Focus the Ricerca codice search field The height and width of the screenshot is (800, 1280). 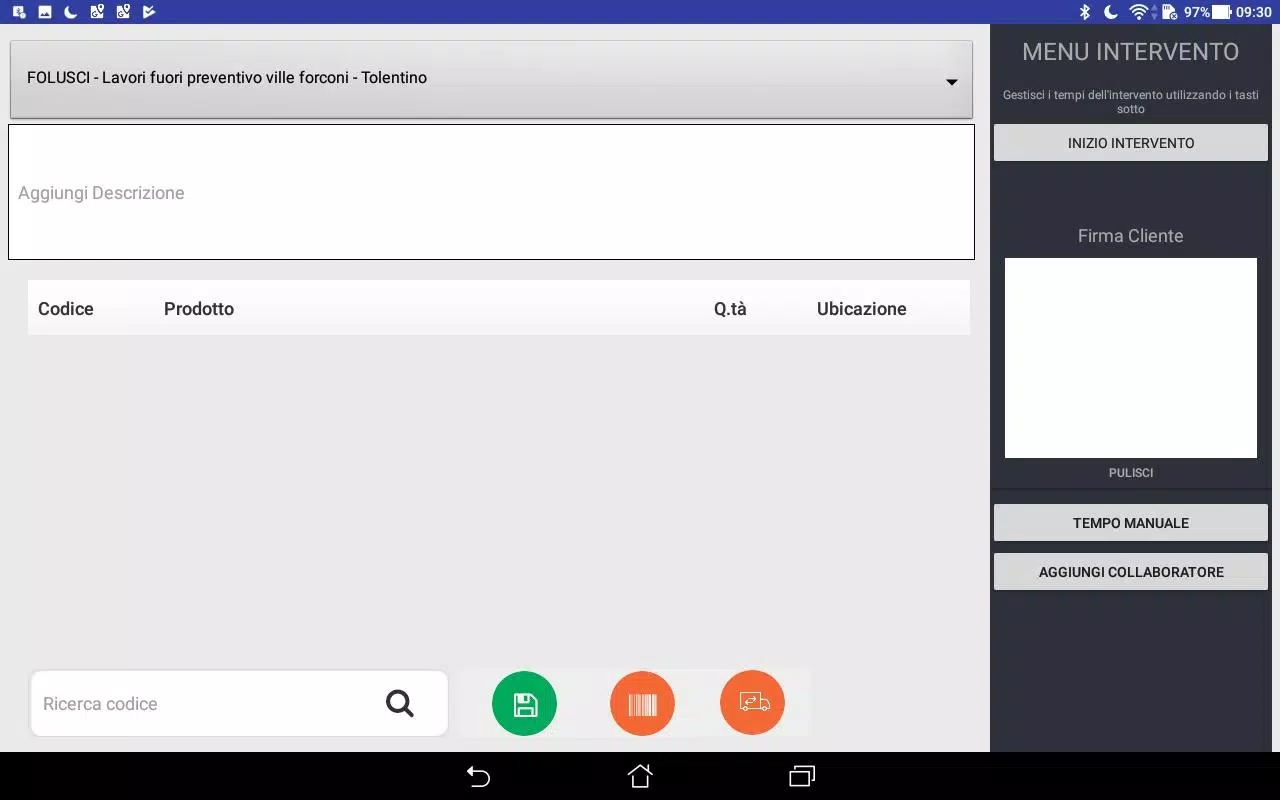(x=239, y=703)
